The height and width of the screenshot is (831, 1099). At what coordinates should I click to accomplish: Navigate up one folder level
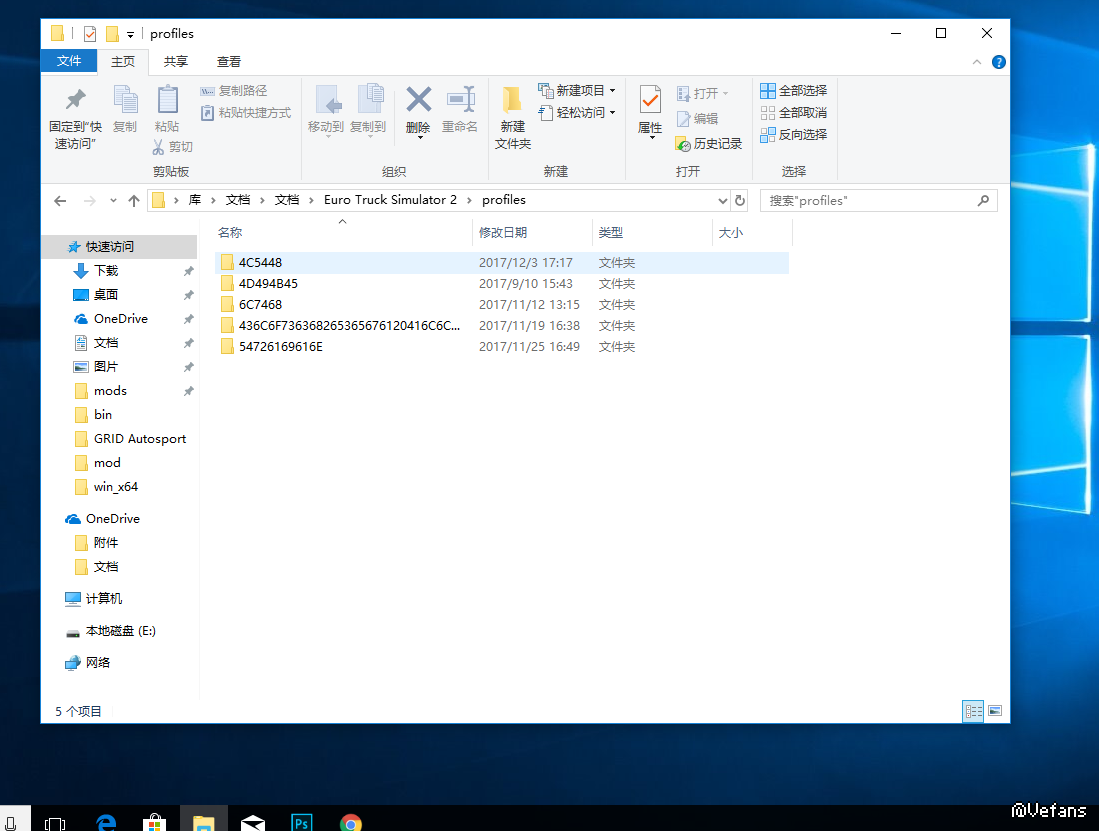134,200
